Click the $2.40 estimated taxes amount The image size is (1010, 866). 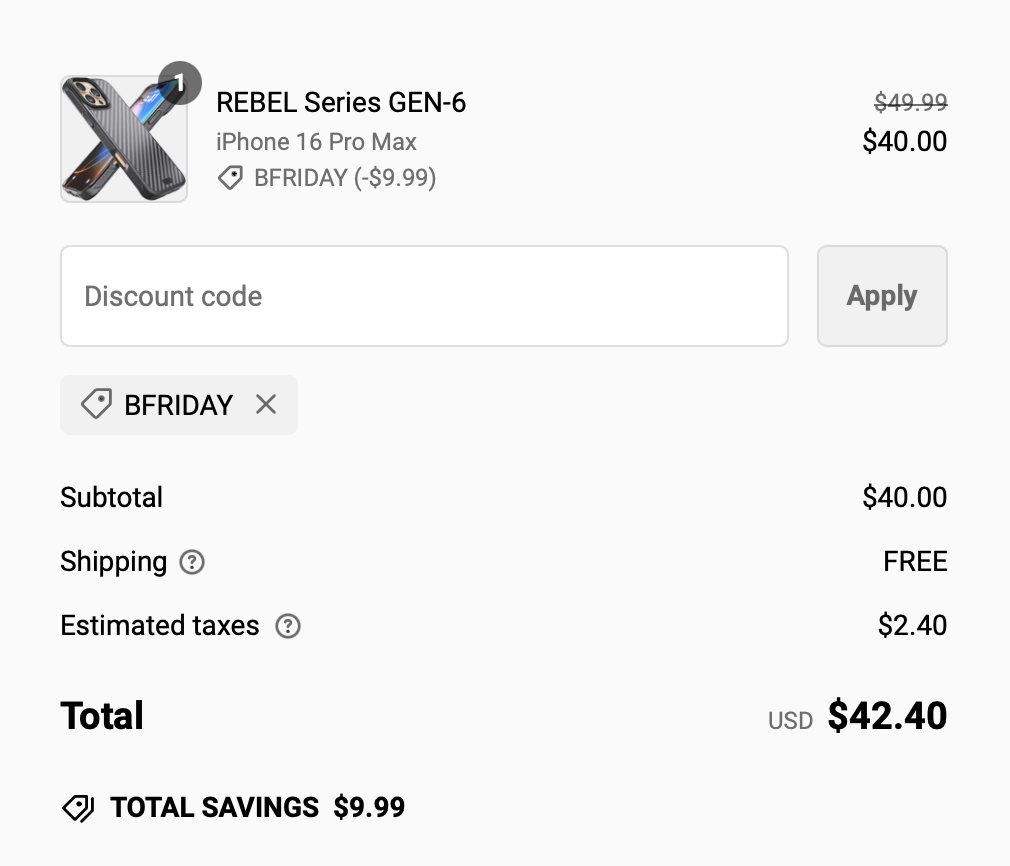point(912,626)
